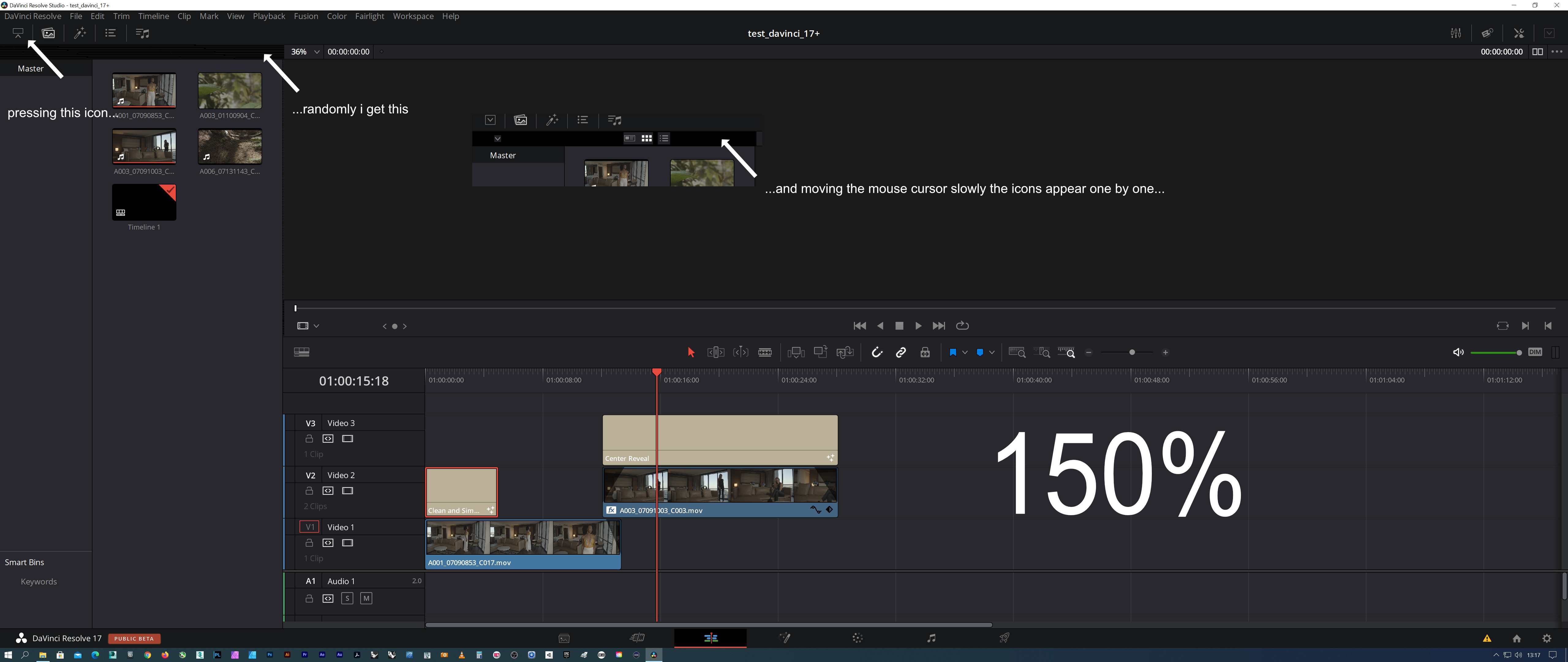Open the audio Mixer panel
This screenshot has width=1568, height=662.
tap(1455, 33)
